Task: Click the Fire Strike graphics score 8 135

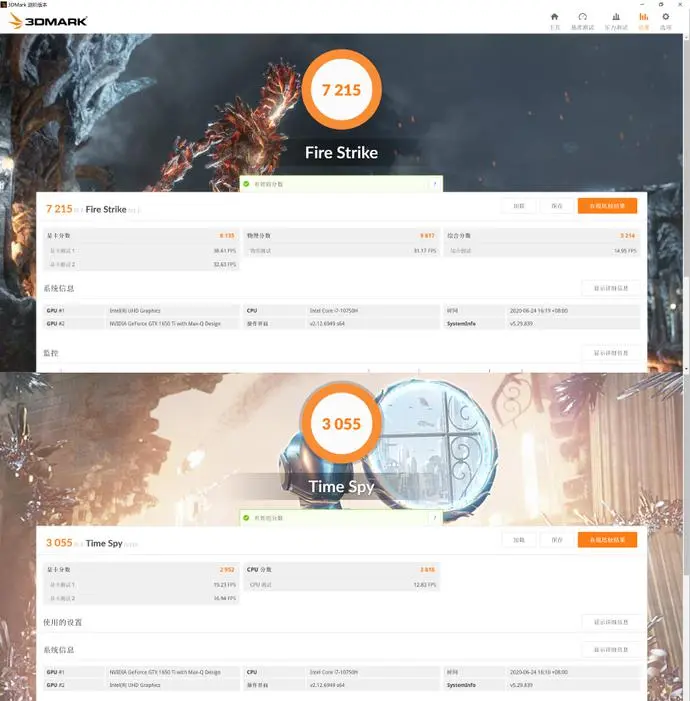Action: coord(227,236)
